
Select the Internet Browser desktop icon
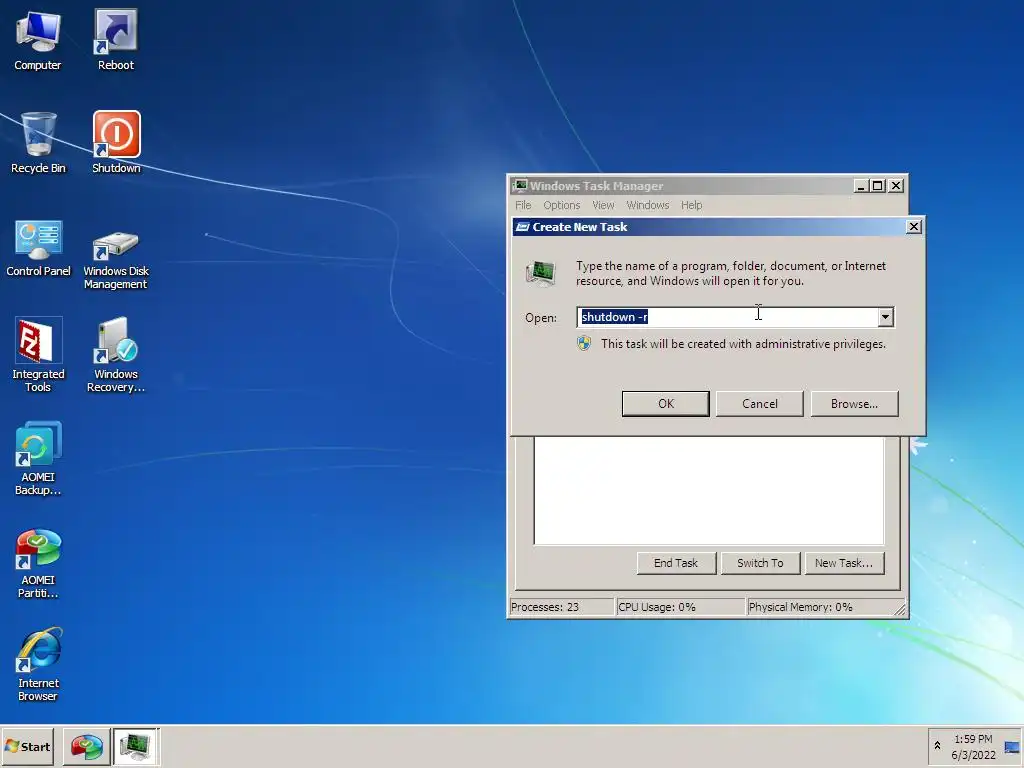38,665
